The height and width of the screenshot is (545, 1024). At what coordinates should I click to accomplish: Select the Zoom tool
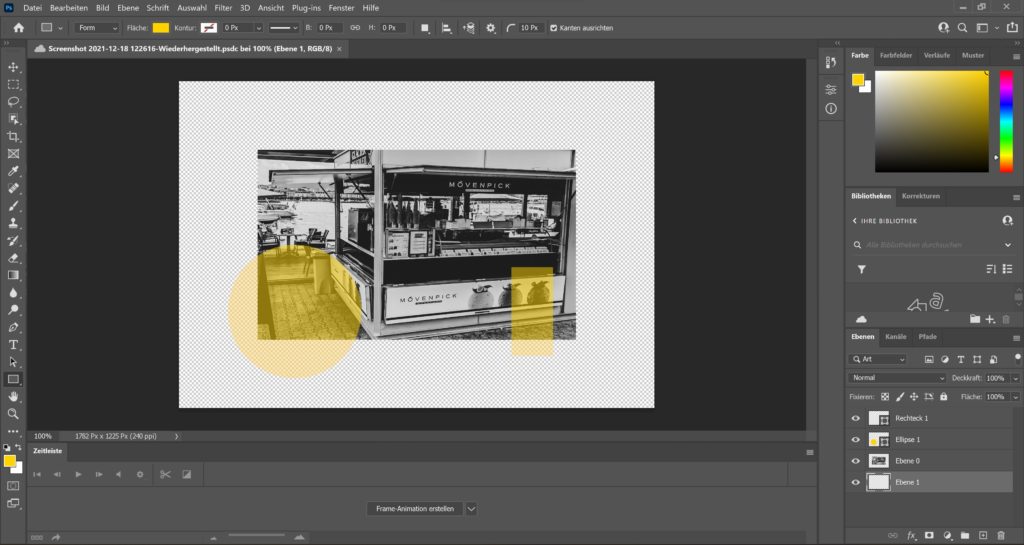tap(13, 414)
